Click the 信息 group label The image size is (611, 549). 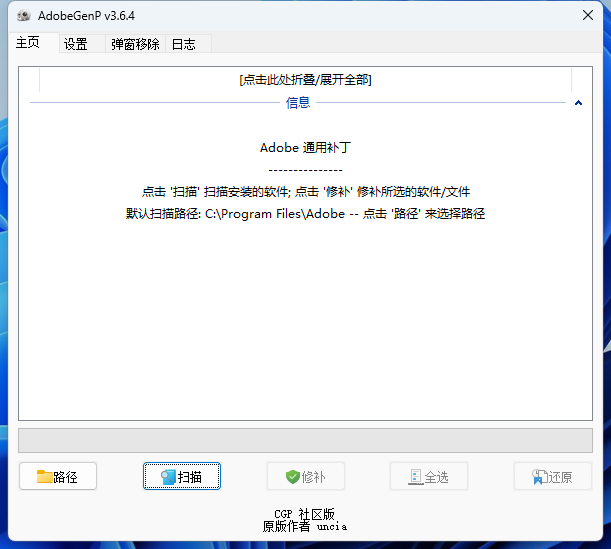point(298,103)
